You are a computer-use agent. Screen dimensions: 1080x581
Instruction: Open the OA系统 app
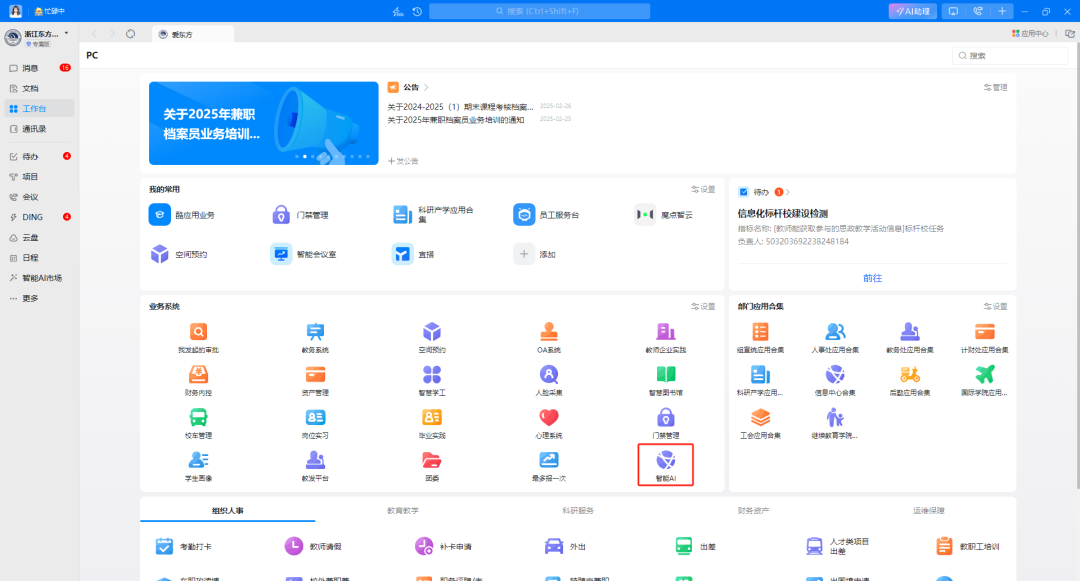click(x=548, y=332)
